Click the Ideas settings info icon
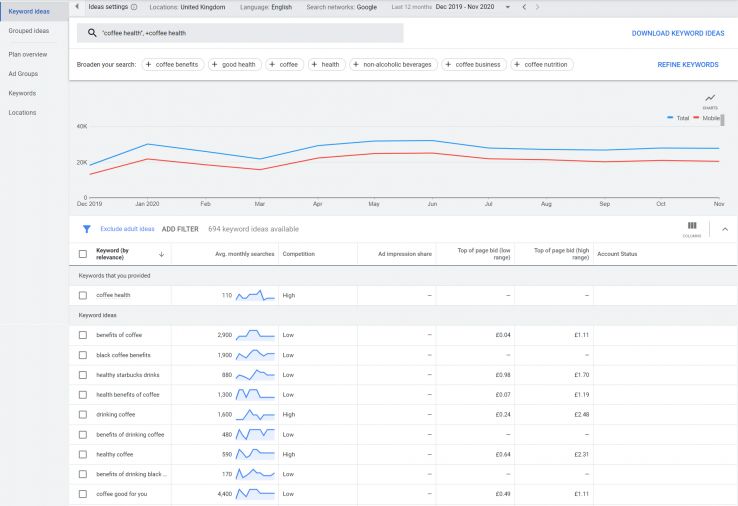The image size is (738, 506). coord(134,7)
